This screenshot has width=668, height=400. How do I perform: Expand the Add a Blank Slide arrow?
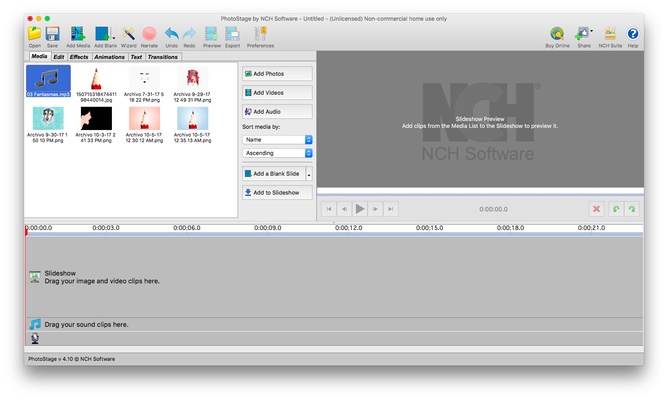coord(309,174)
